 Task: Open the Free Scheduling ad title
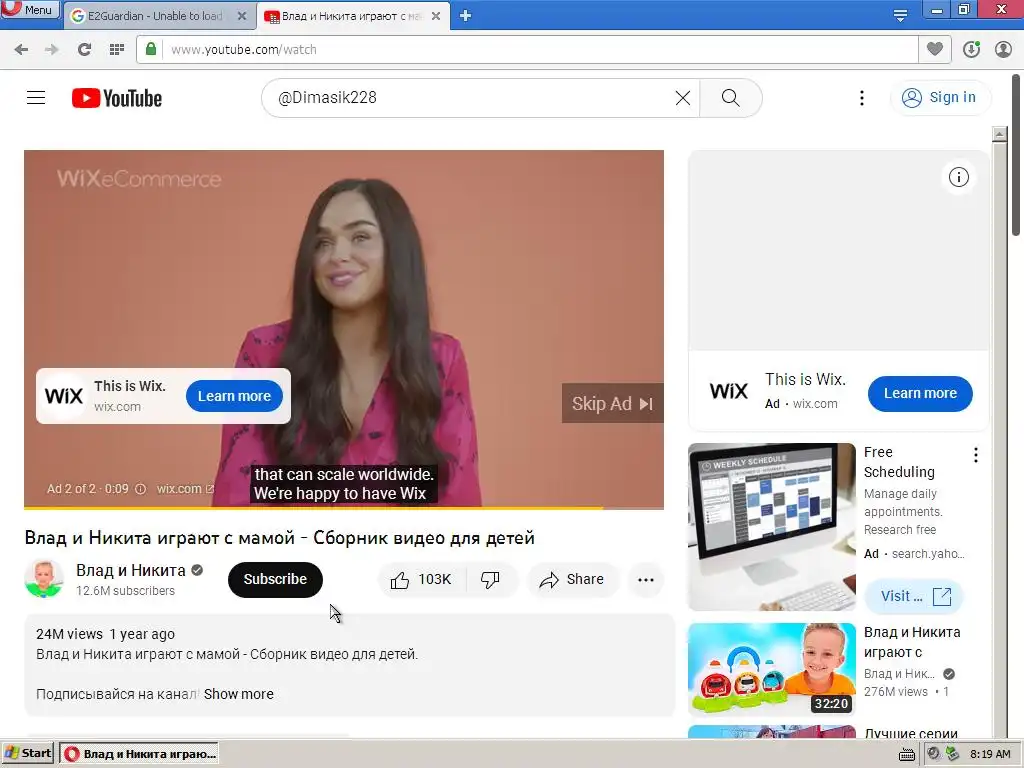coord(899,462)
